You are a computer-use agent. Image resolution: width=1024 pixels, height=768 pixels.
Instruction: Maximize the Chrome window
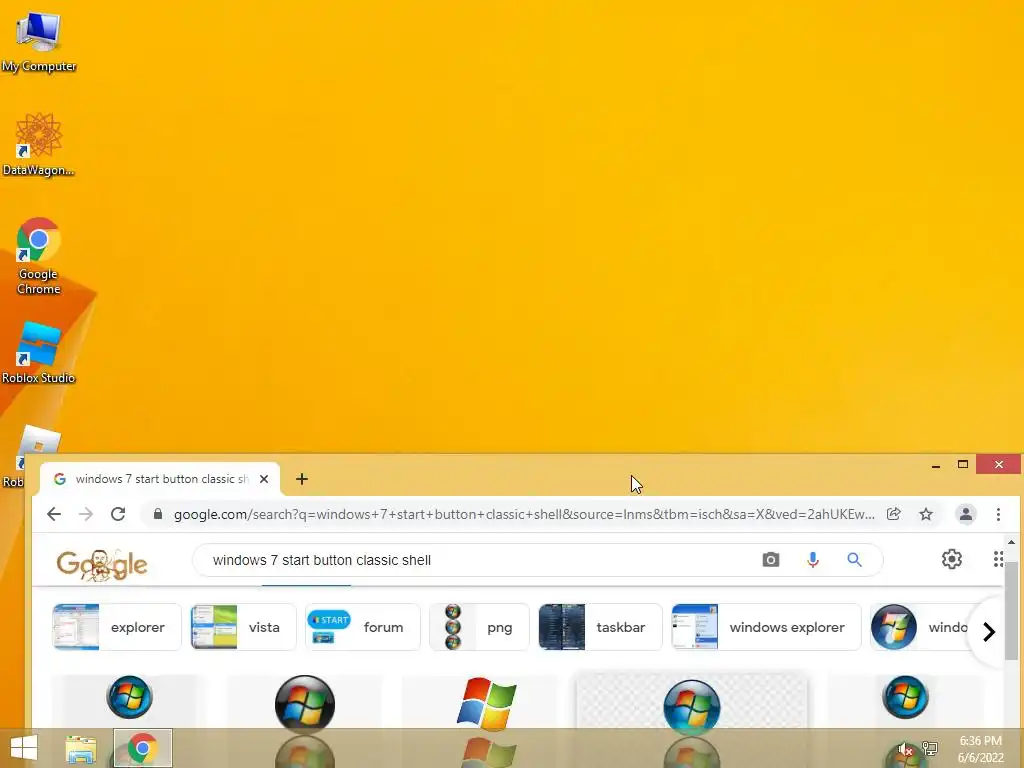(x=963, y=464)
